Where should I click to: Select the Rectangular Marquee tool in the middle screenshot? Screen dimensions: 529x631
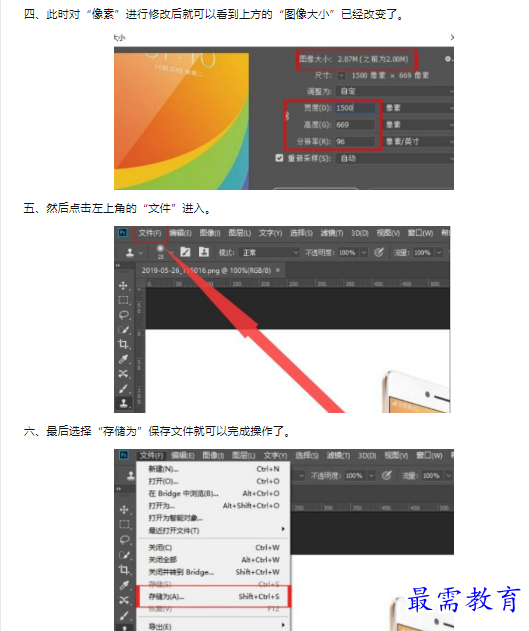click(123, 300)
